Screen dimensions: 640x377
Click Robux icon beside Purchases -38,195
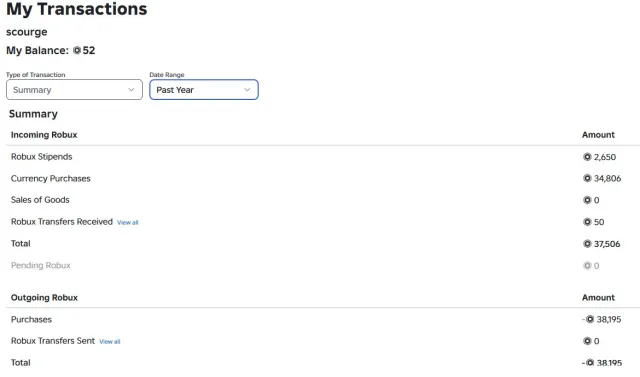tap(590, 319)
